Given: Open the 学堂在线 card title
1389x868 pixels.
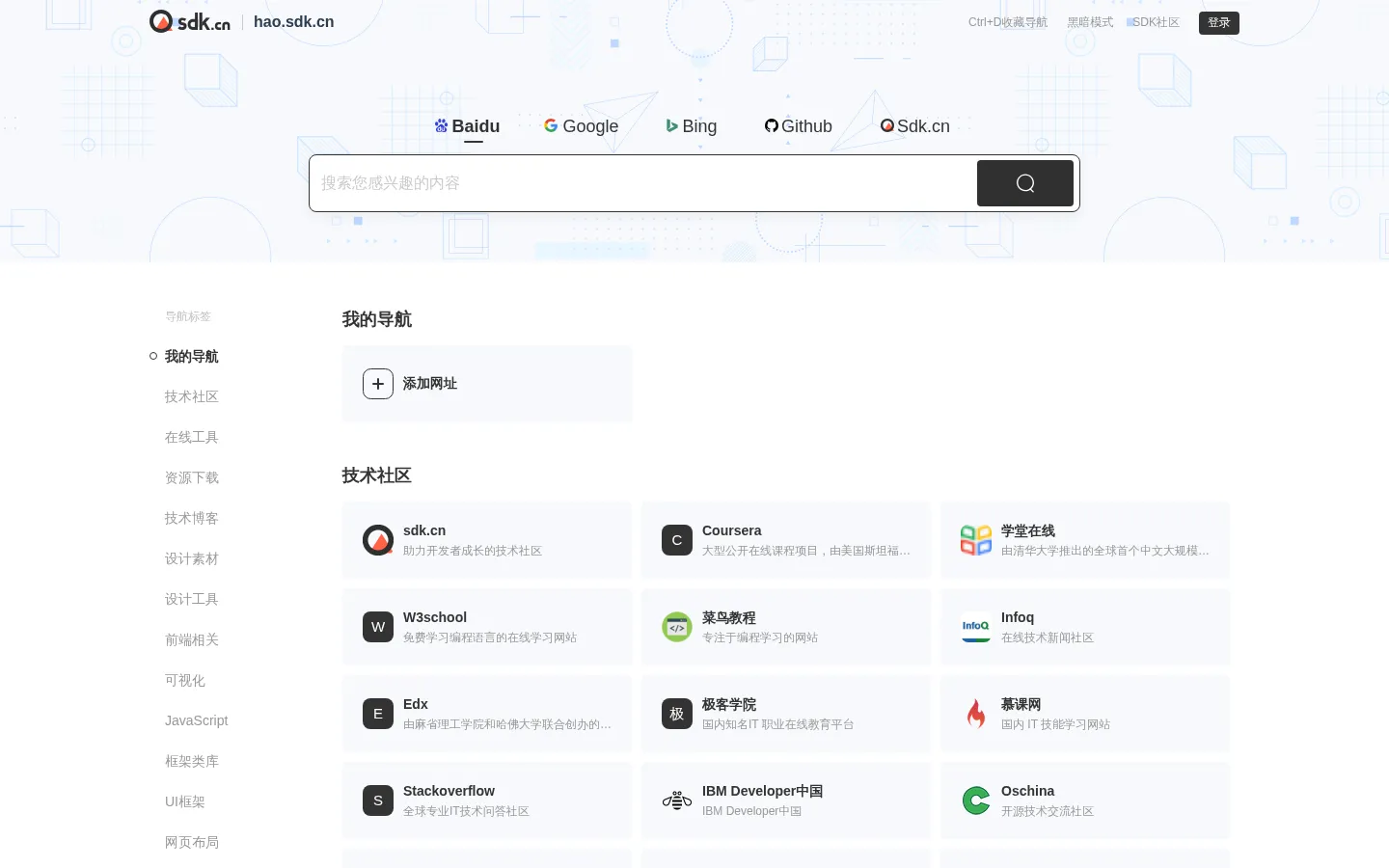Looking at the screenshot, I should (1028, 531).
